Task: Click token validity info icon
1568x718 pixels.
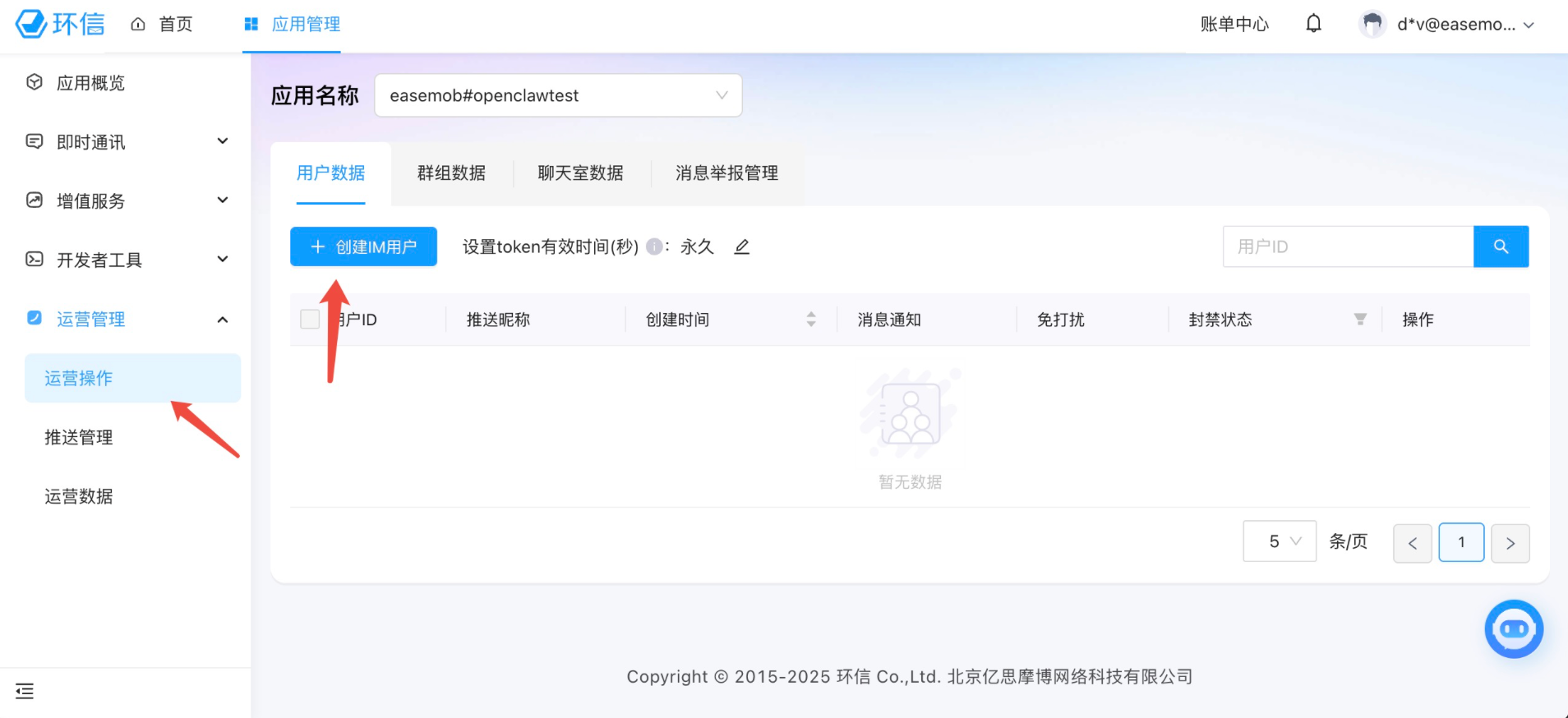Action: (x=654, y=246)
